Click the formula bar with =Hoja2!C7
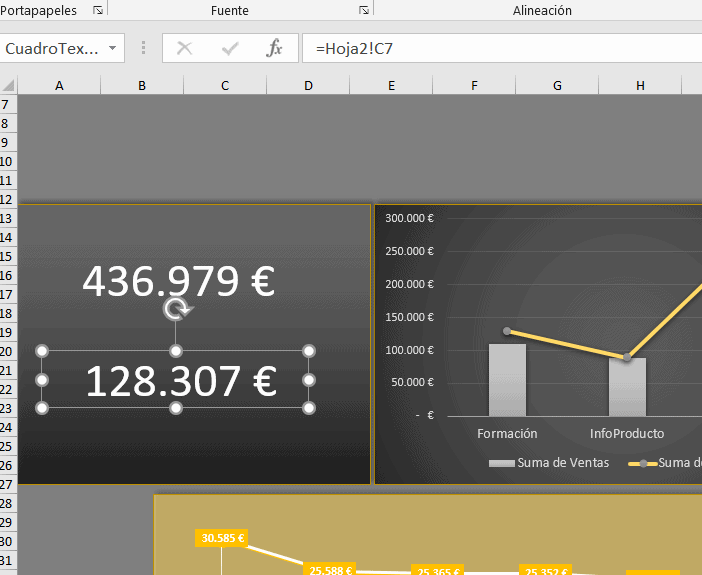702x575 pixels. coord(501,48)
